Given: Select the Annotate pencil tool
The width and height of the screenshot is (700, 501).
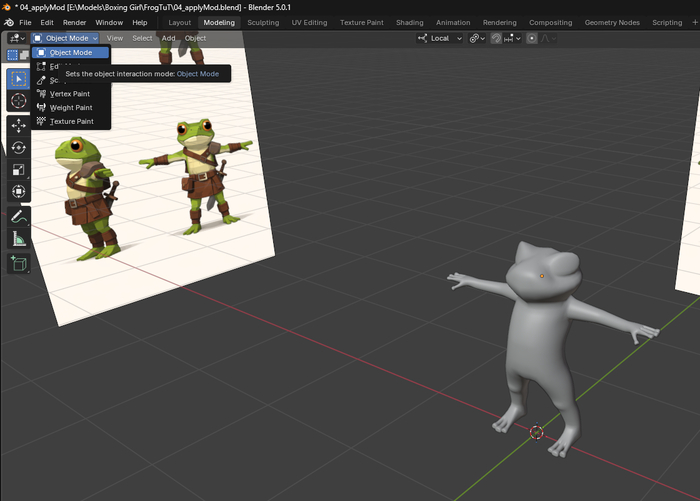Looking at the screenshot, I should [x=18, y=216].
